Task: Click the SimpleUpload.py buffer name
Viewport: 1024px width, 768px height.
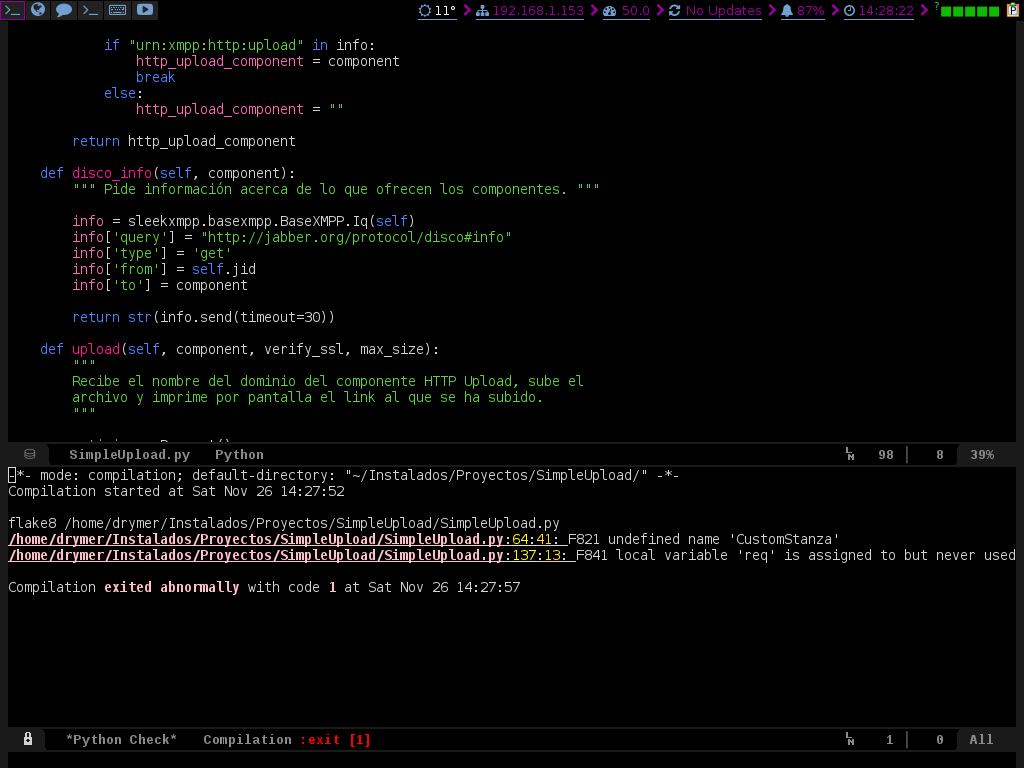Action: [129, 455]
